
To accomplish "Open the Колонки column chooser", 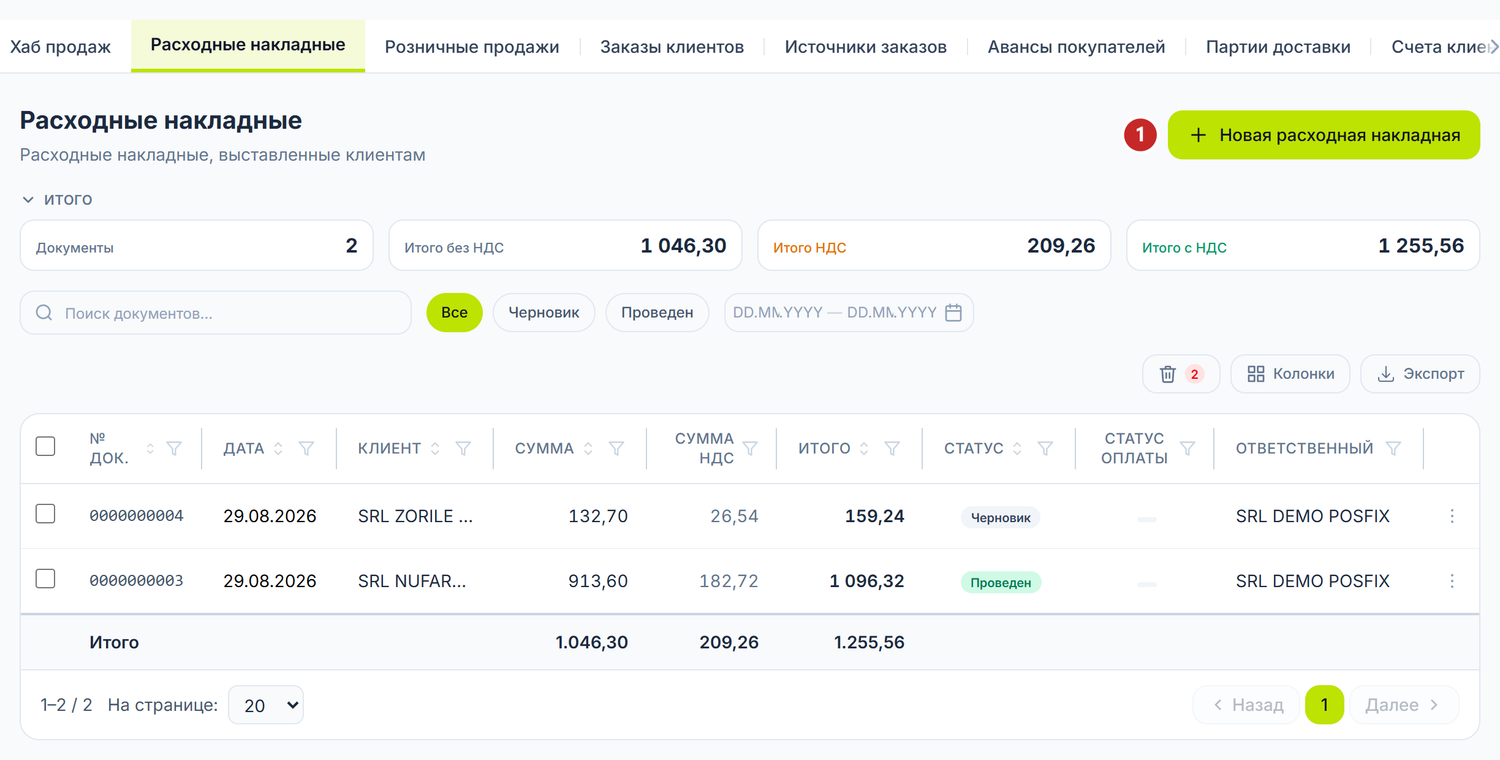I will coord(1290,374).
